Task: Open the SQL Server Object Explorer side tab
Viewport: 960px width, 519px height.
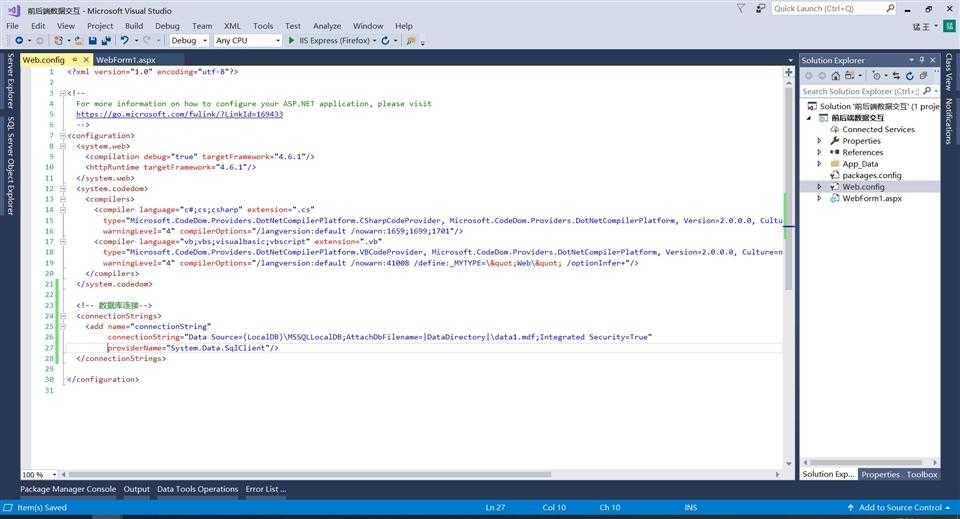Action: [x=10, y=166]
